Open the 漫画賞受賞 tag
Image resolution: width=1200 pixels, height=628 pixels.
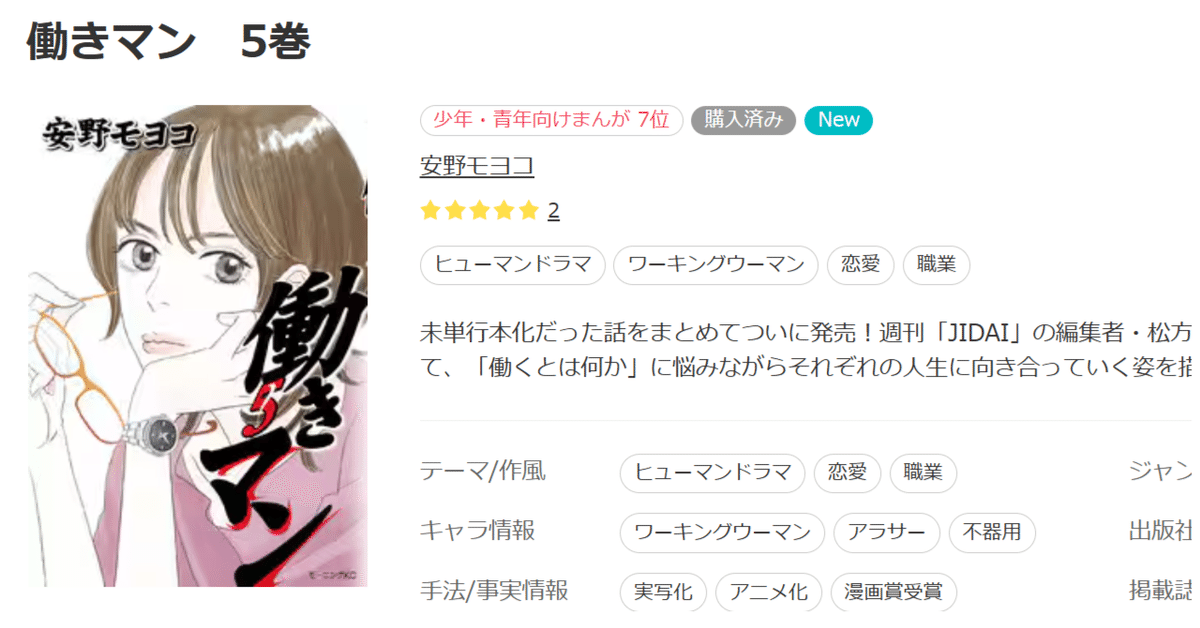894,592
